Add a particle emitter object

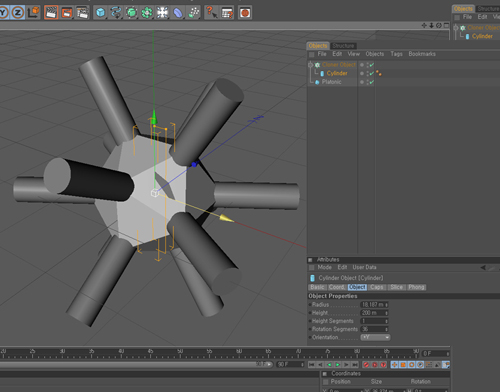[194, 13]
